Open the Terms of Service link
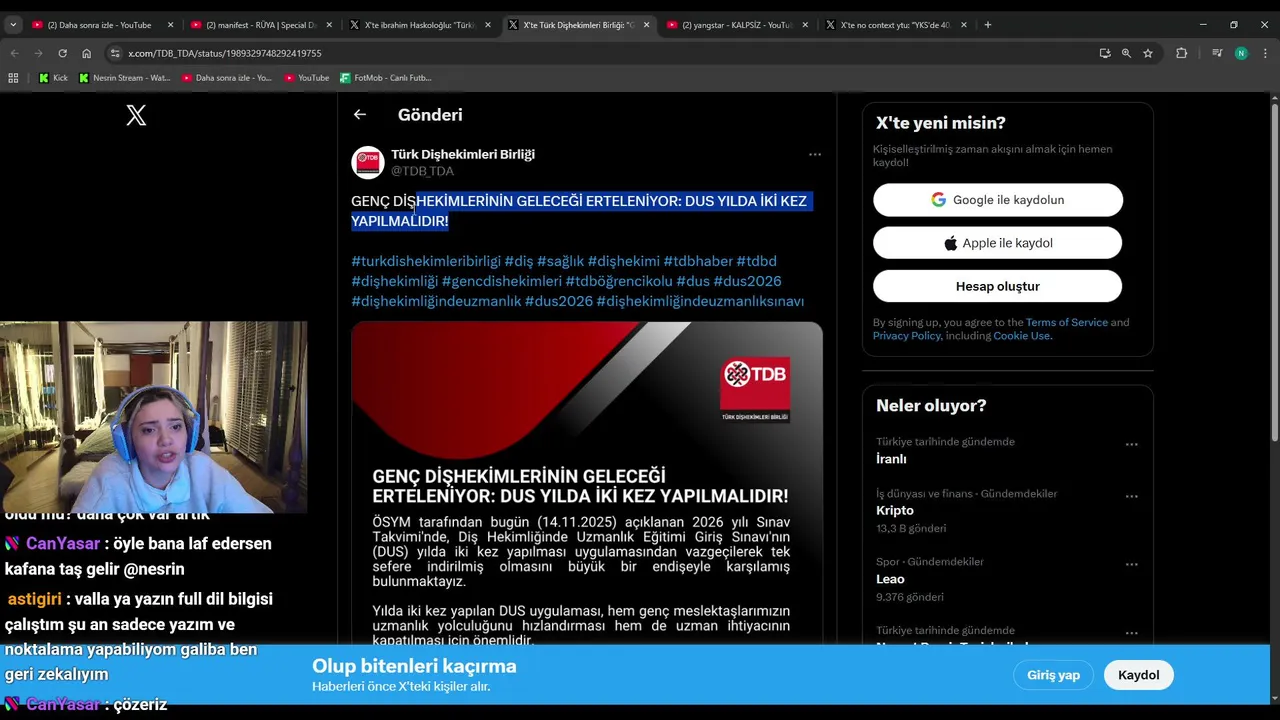The image size is (1280, 720). (1066, 322)
